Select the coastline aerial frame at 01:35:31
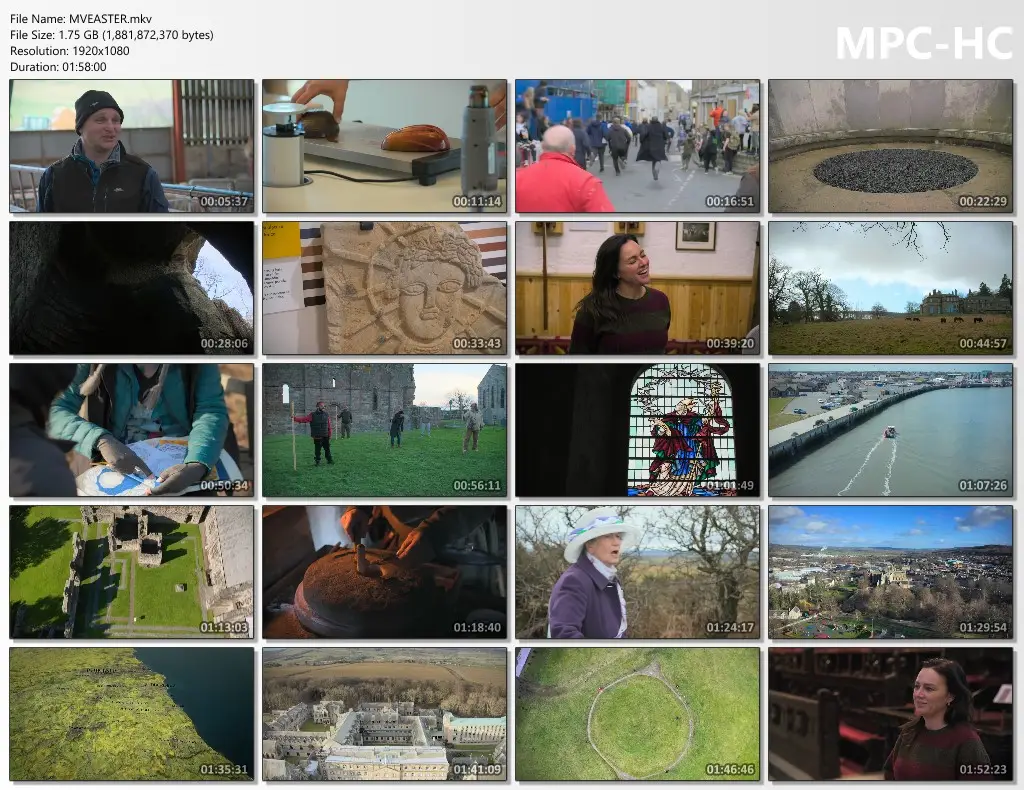Viewport: 1024px width, 790px height. click(x=132, y=714)
